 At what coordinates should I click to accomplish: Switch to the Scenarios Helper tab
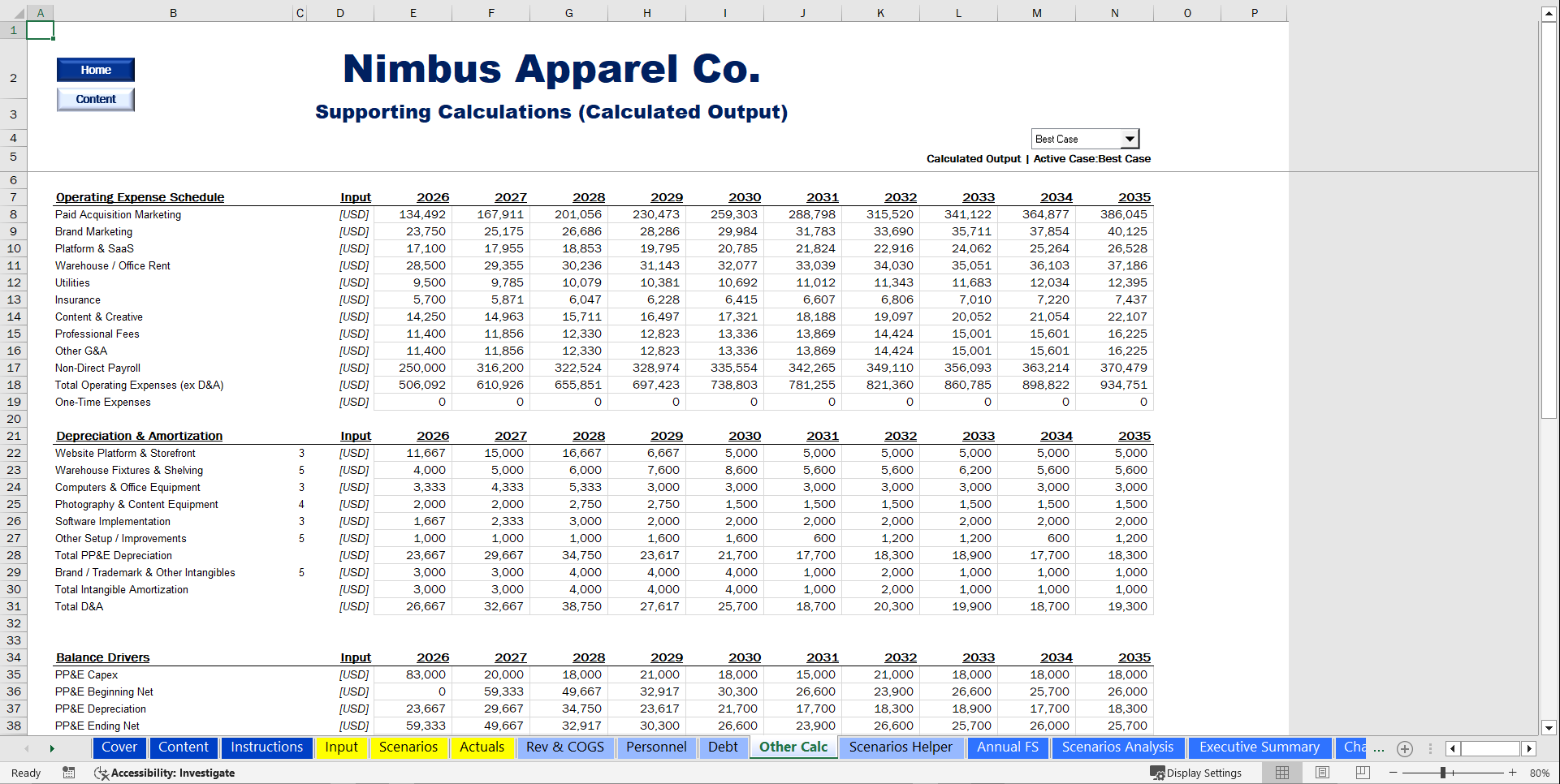[x=901, y=747]
